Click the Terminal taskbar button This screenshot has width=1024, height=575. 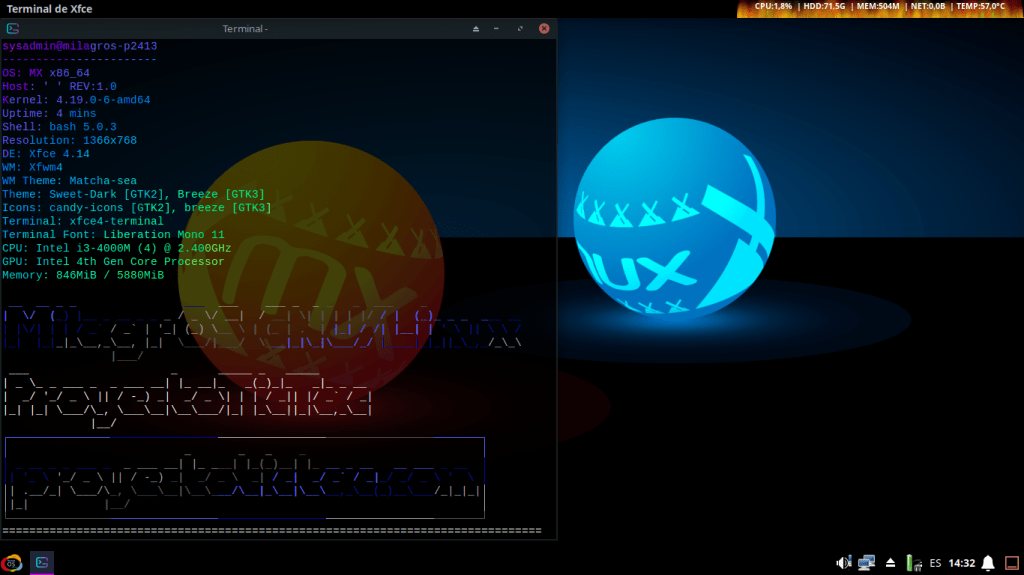[42, 563]
